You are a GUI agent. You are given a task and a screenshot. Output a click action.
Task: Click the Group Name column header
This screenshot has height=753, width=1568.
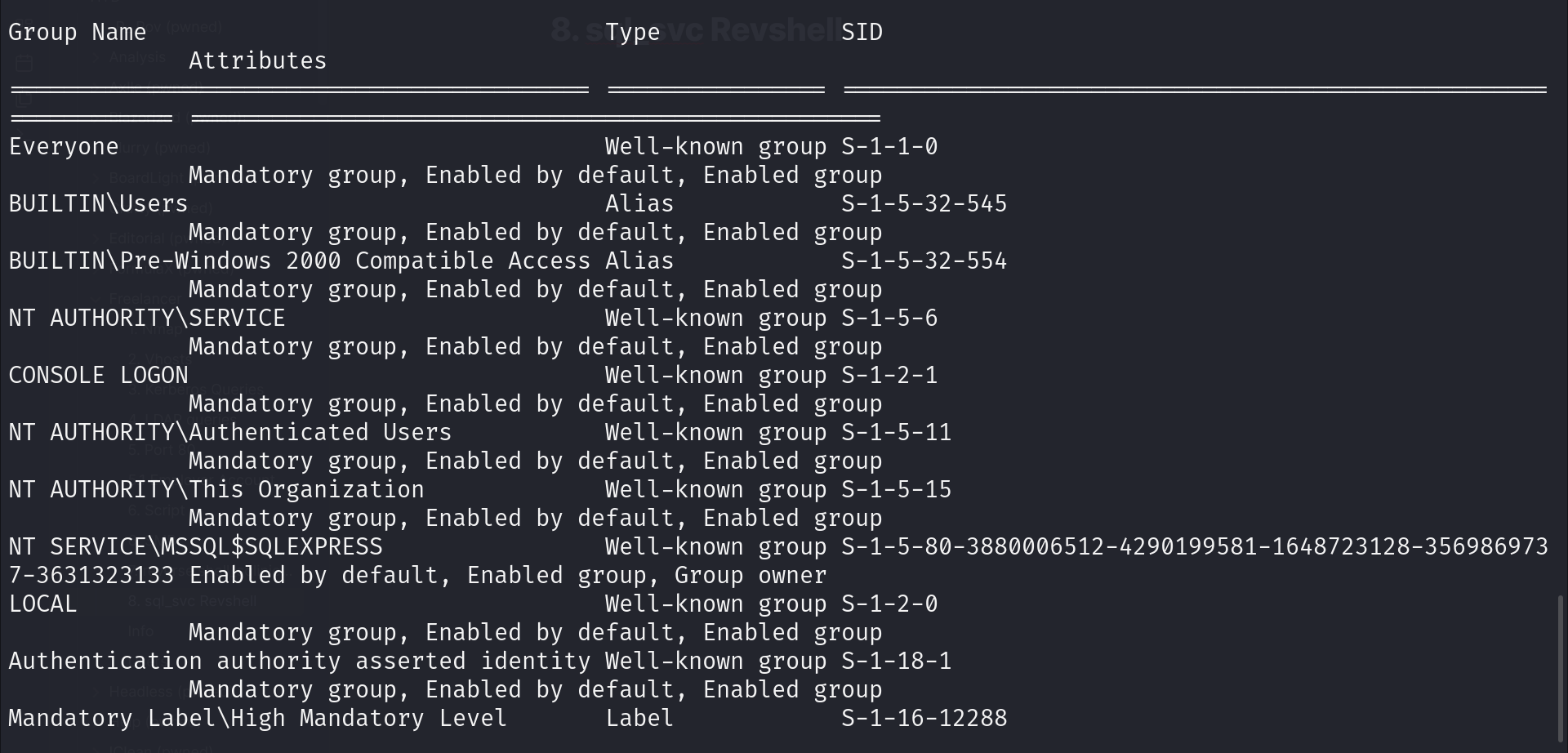pos(77,33)
